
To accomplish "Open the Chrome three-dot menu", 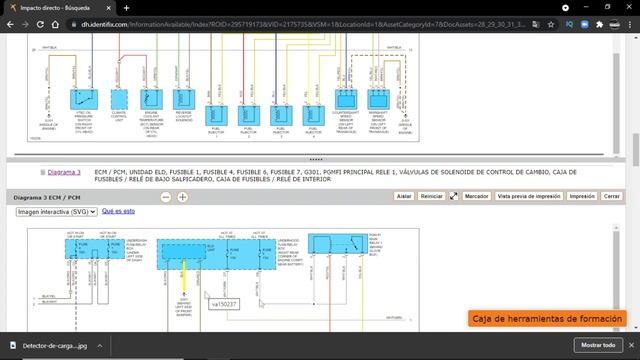I will pyautogui.click(x=630, y=24).
